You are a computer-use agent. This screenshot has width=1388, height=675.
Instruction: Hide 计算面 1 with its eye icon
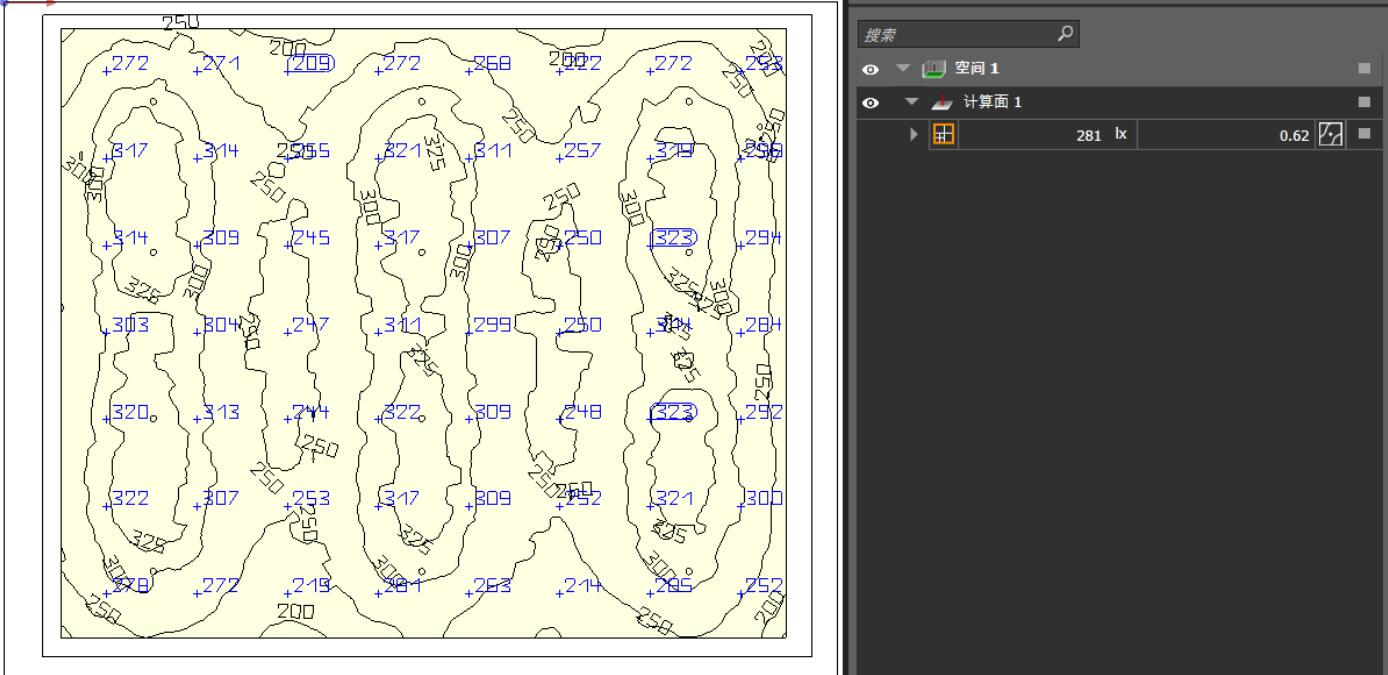[871, 102]
